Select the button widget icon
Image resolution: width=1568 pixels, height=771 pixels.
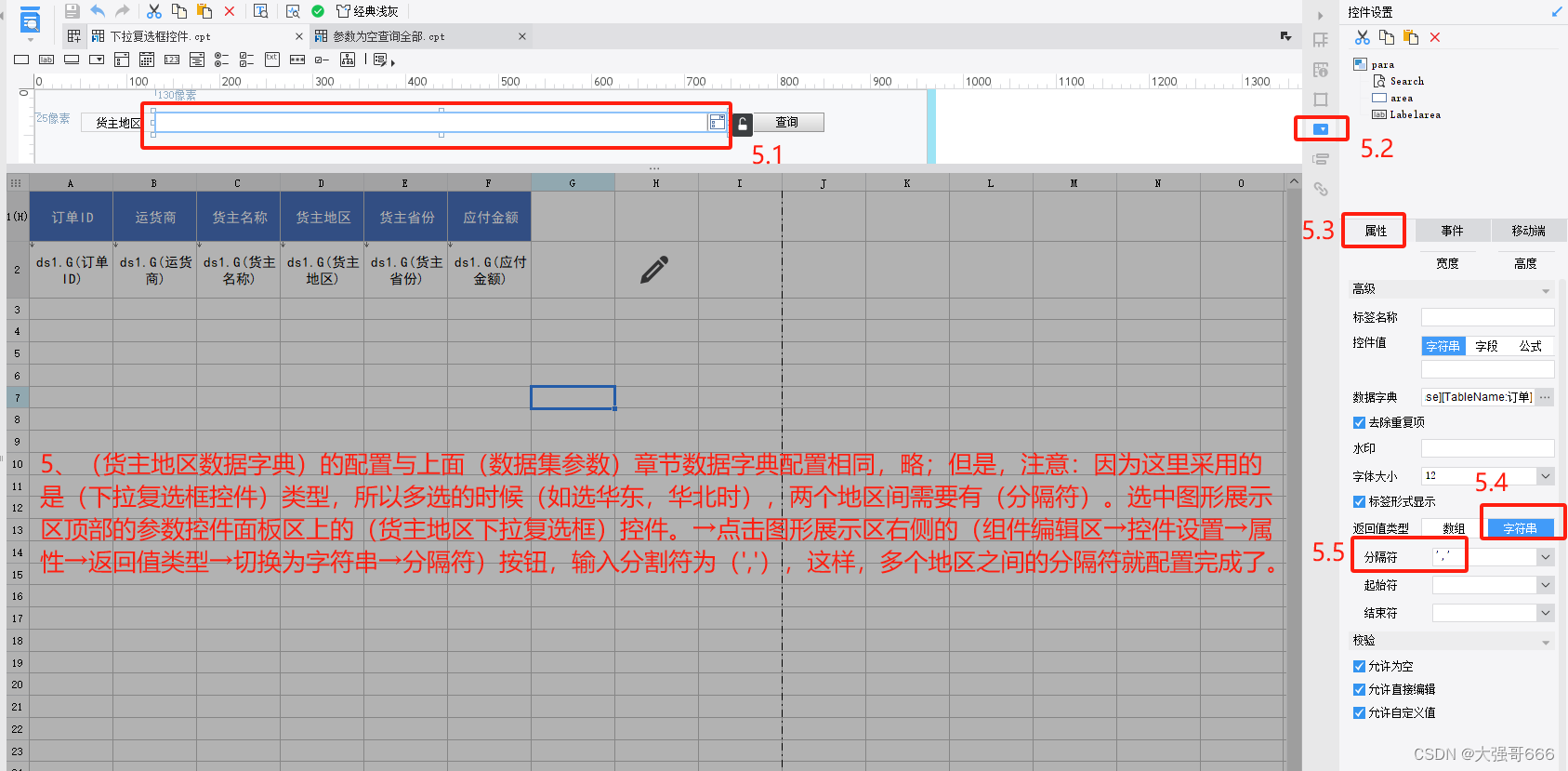(x=72, y=60)
